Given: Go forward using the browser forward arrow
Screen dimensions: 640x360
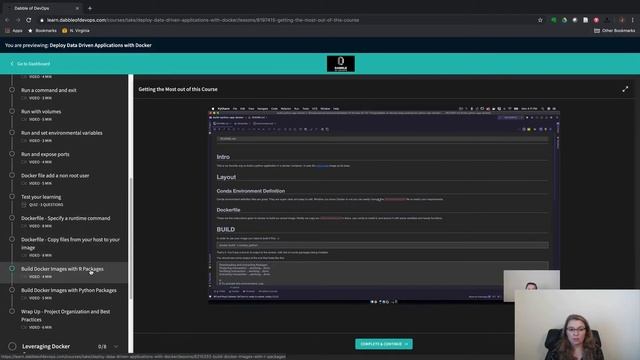Looking at the screenshot, I should click(18, 20).
